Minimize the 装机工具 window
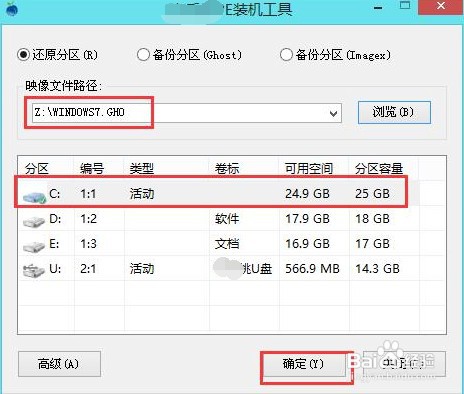 coord(378,7)
